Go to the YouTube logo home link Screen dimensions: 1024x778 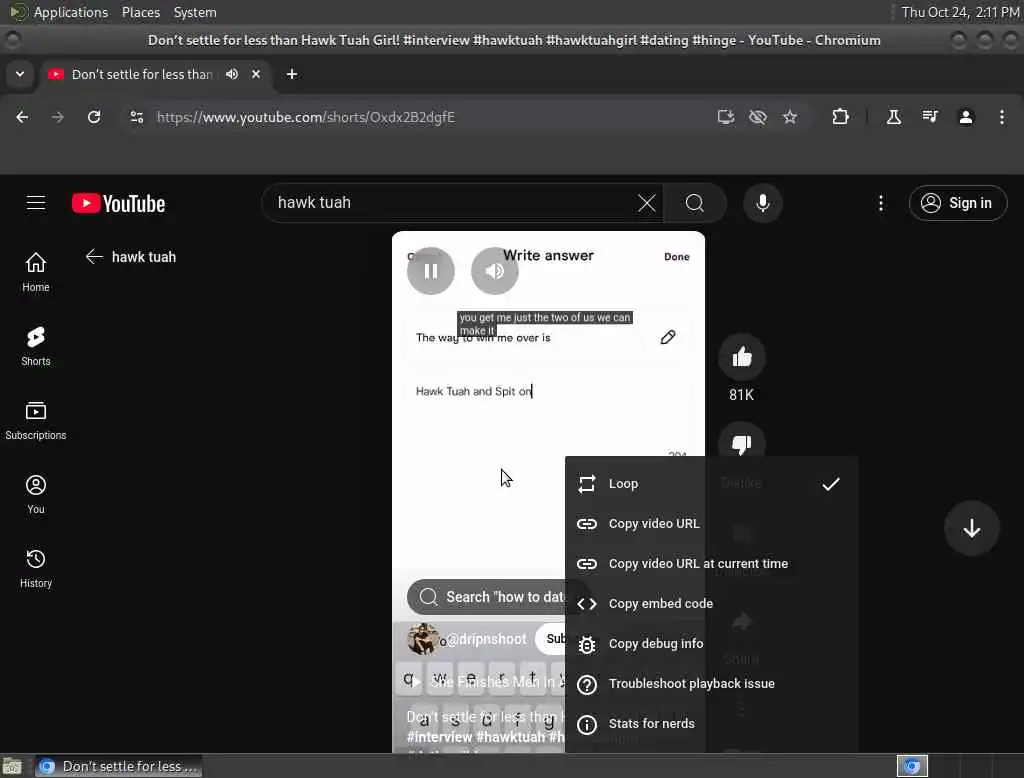[118, 203]
